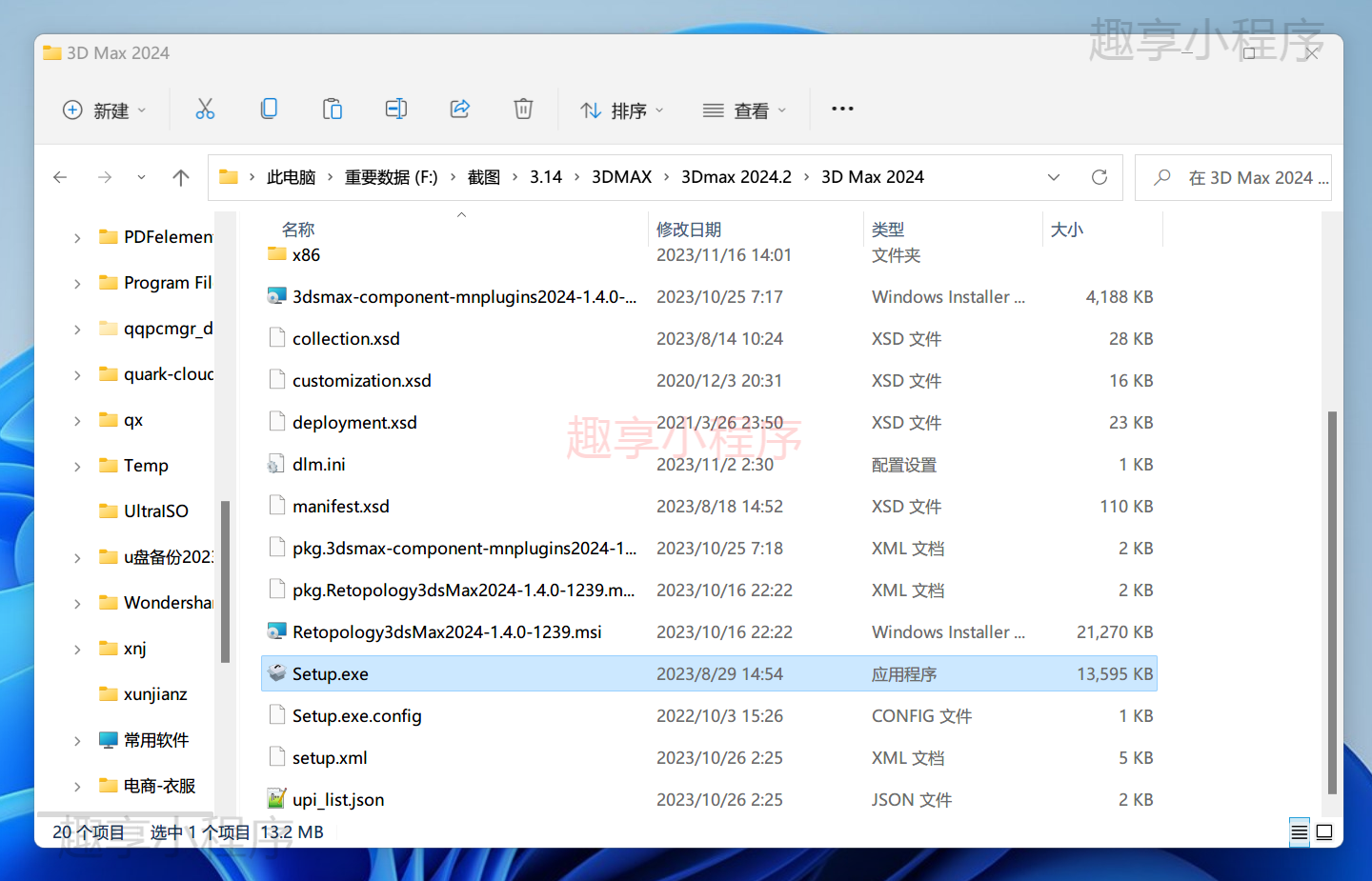Image resolution: width=1372 pixels, height=881 pixels.
Task: Expand the Temp folder in sidebar
Action: pyautogui.click(x=77, y=466)
